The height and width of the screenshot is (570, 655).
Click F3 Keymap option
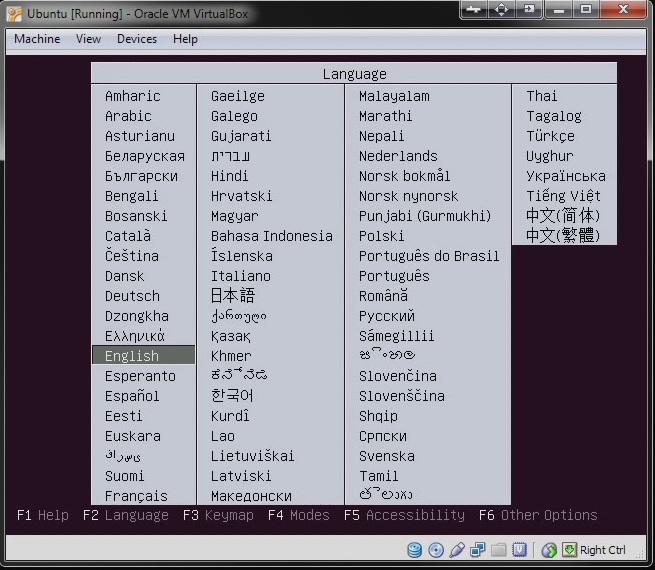pyautogui.click(x=218, y=515)
